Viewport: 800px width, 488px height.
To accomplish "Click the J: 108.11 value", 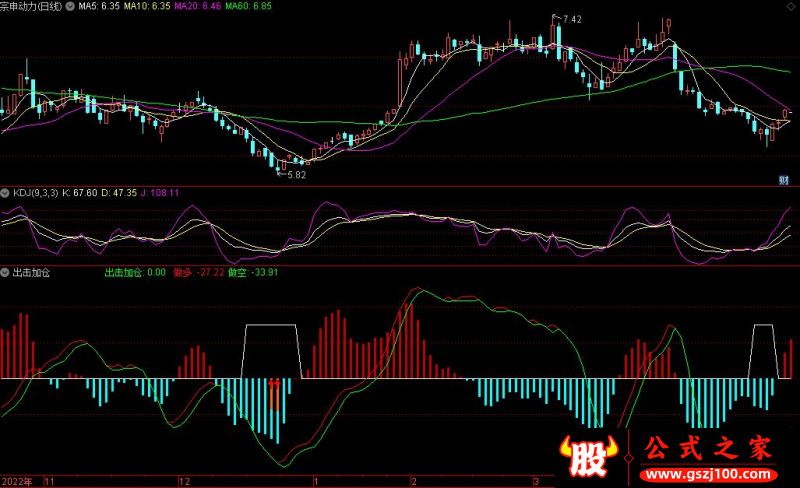I will [x=160, y=193].
